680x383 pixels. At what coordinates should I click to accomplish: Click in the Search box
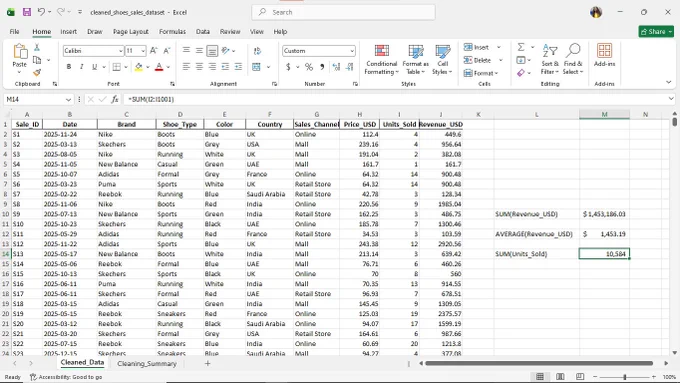coord(343,12)
